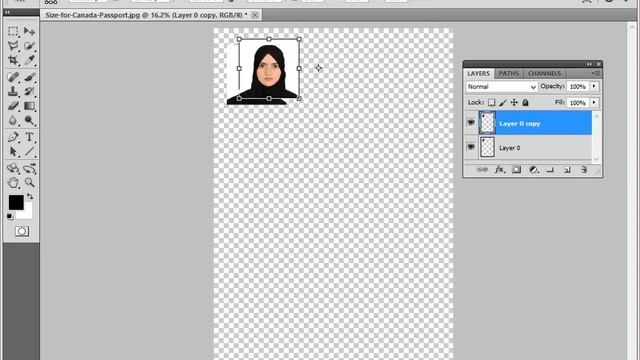The height and width of the screenshot is (360, 640).
Task: Delete the selected layer trash icon
Action: (x=584, y=169)
